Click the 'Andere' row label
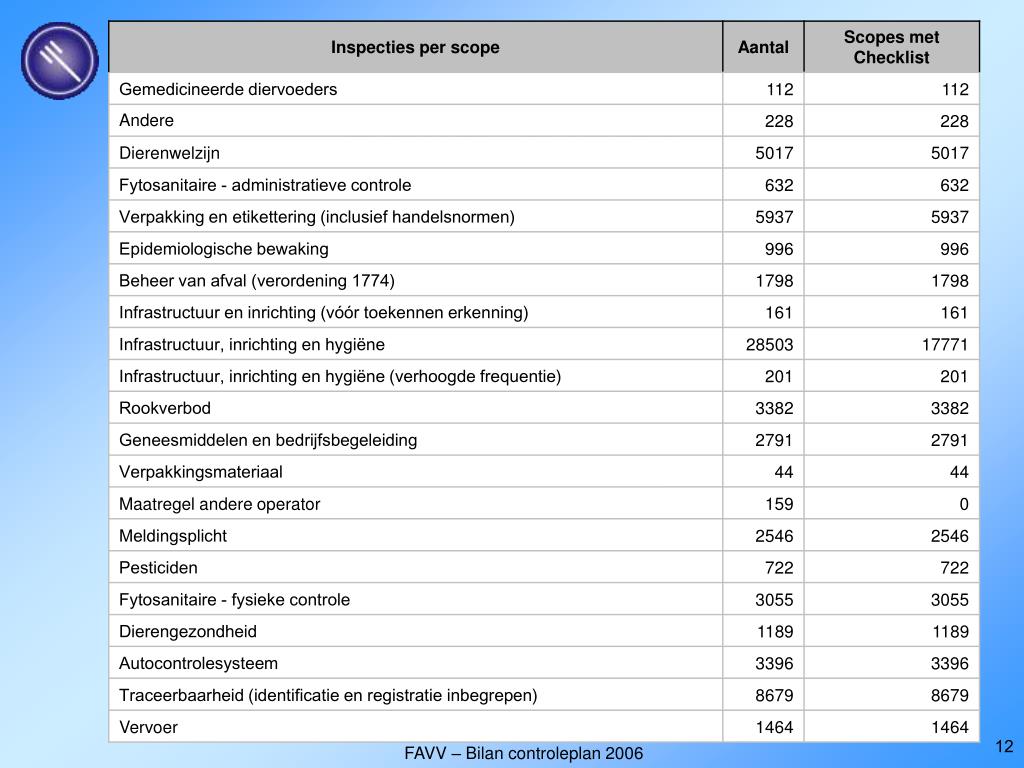This screenshot has height=768, width=1024. (146, 121)
